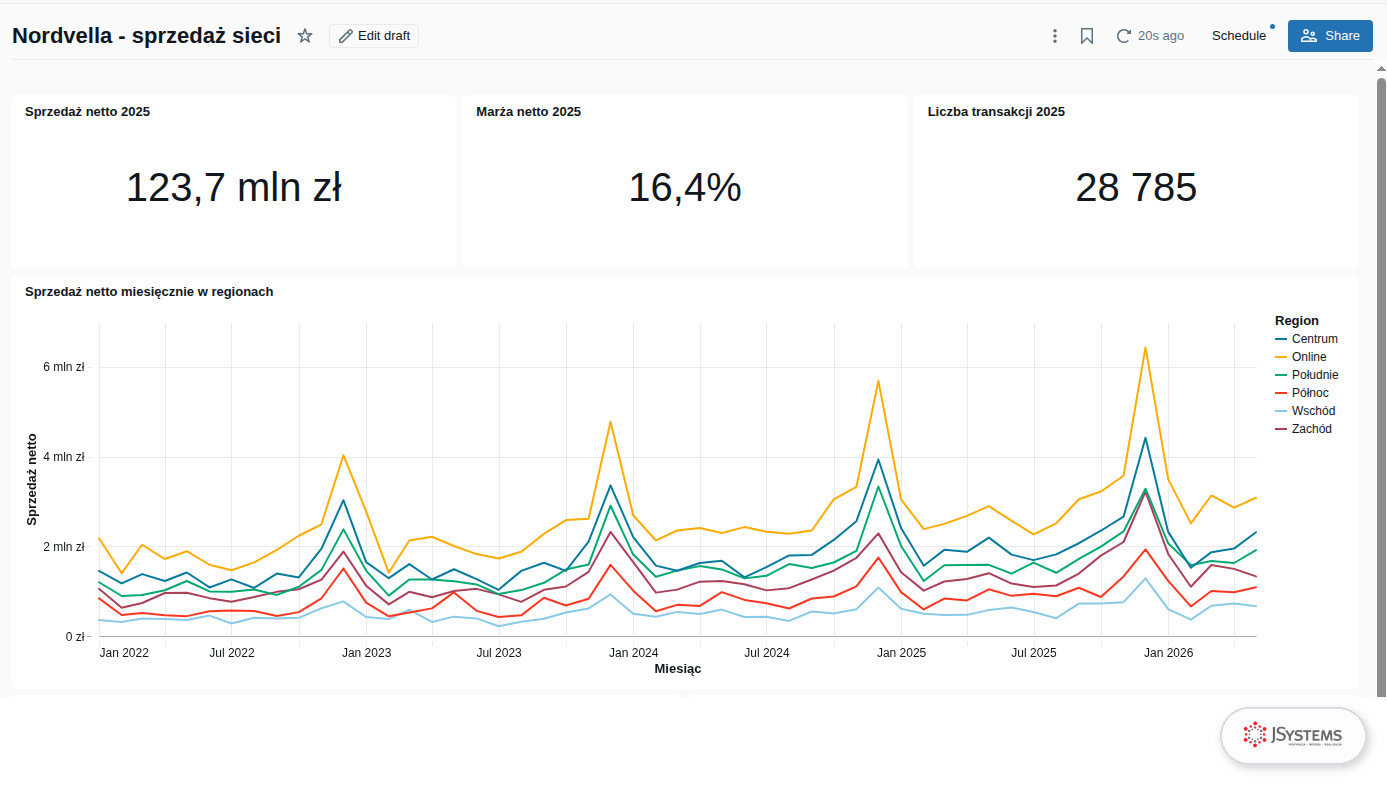Image resolution: width=1387 pixels, height=785 pixels.
Task: Click the 123,7 mln zł sales value
Action: tap(234, 188)
